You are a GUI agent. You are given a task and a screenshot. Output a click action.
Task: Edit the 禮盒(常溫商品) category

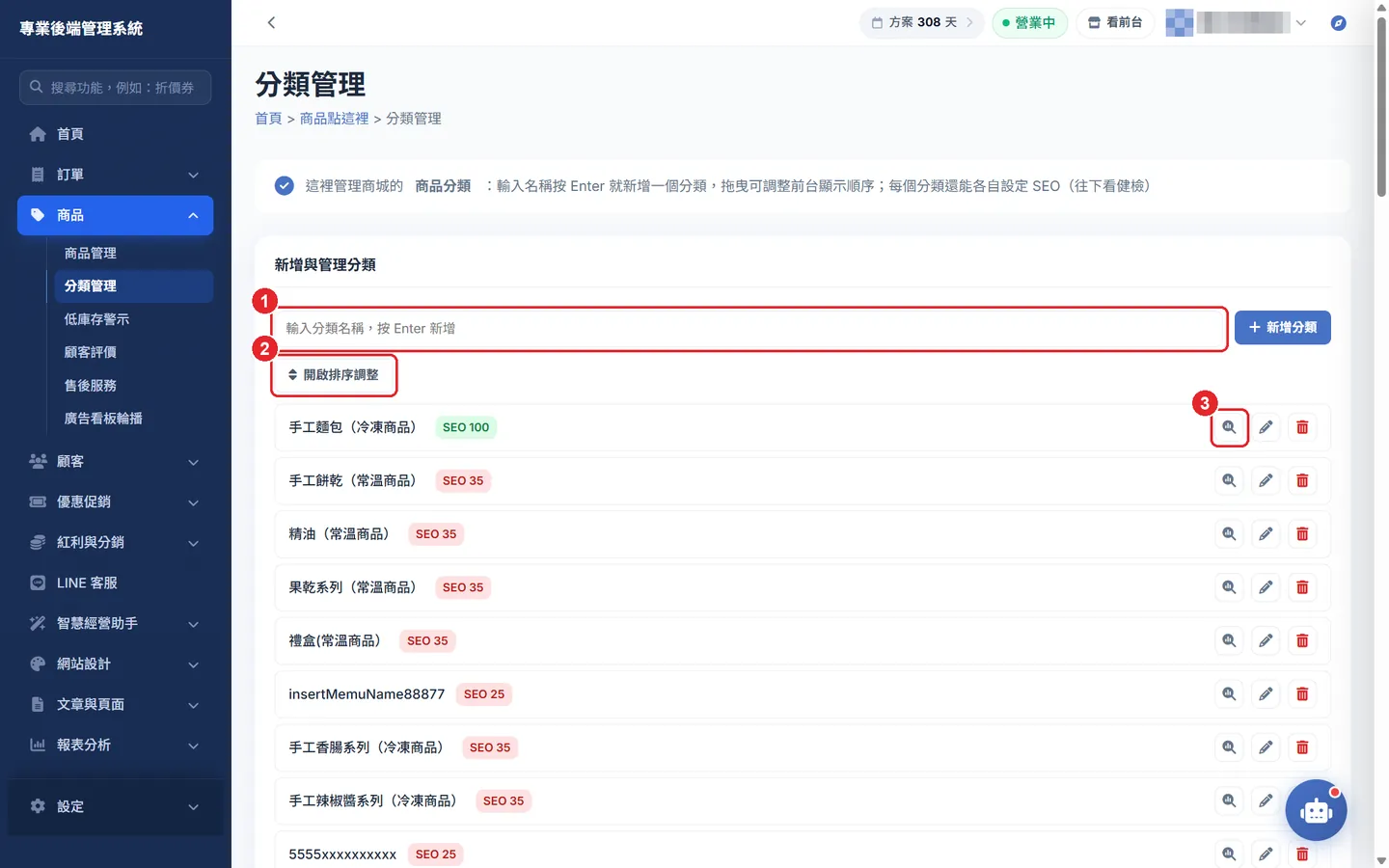[1266, 640]
